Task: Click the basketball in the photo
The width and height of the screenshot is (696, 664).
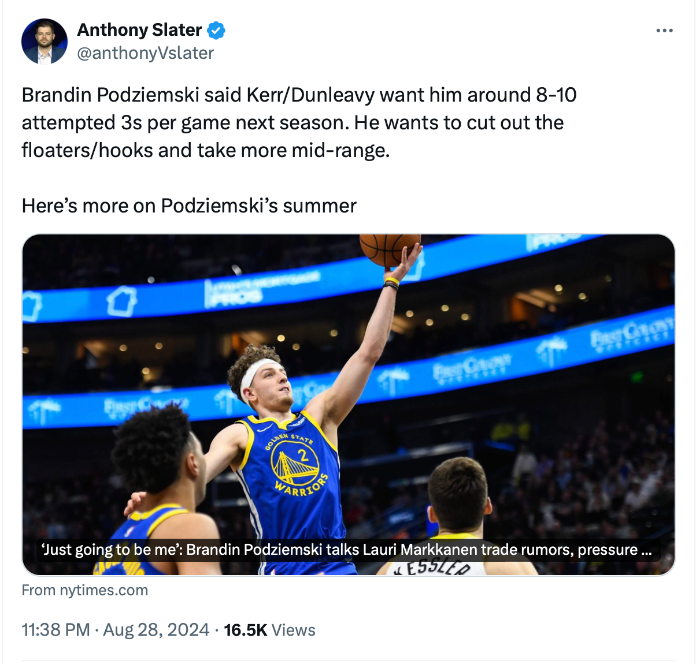Action: [388, 248]
